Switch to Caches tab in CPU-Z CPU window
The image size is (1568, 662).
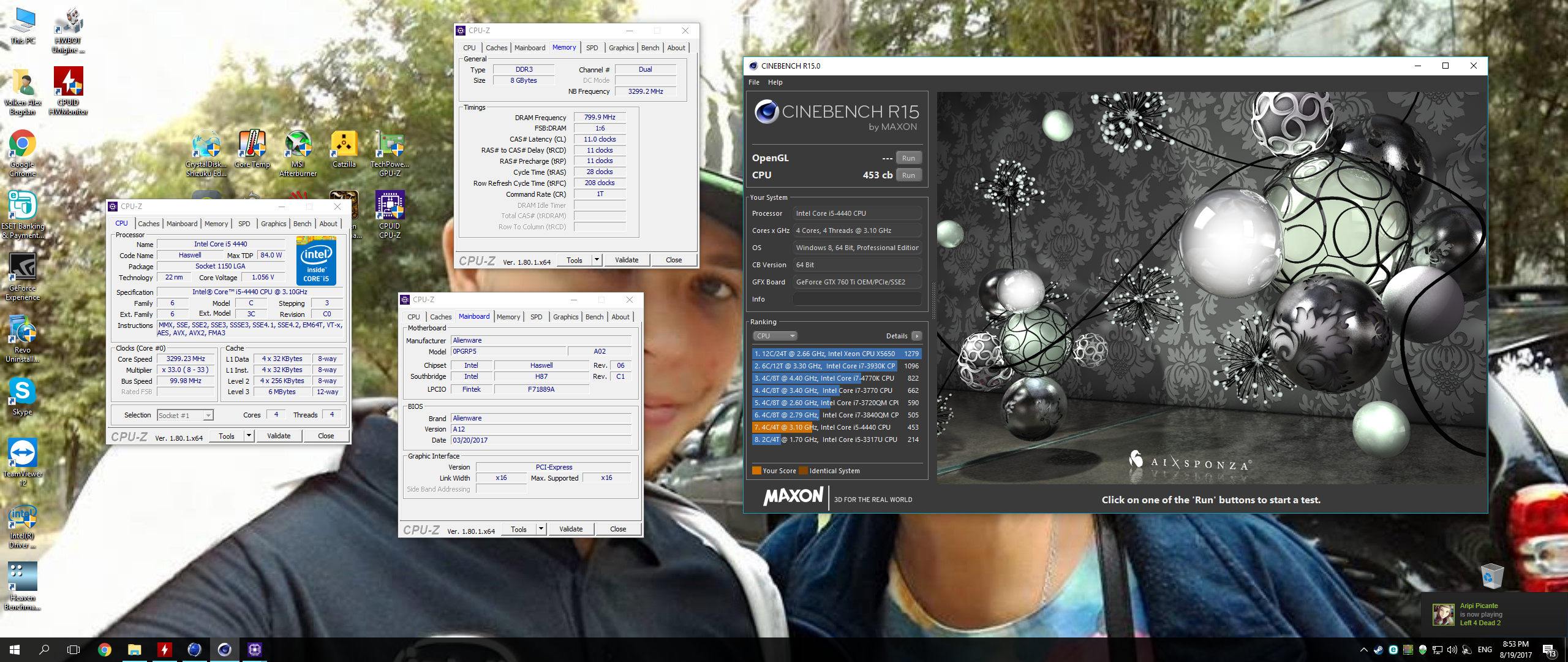[x=149, y=224]
